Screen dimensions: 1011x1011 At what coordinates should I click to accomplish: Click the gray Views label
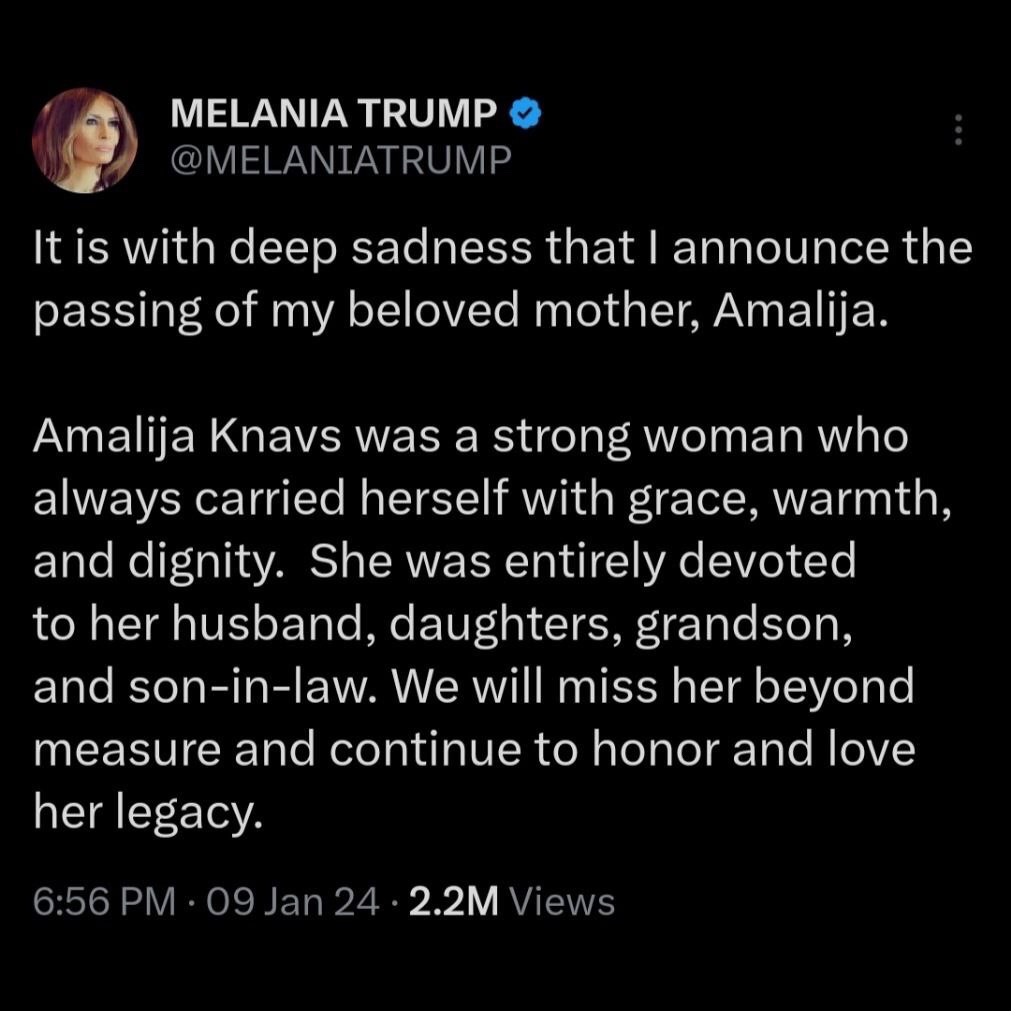tap(562, 902)
